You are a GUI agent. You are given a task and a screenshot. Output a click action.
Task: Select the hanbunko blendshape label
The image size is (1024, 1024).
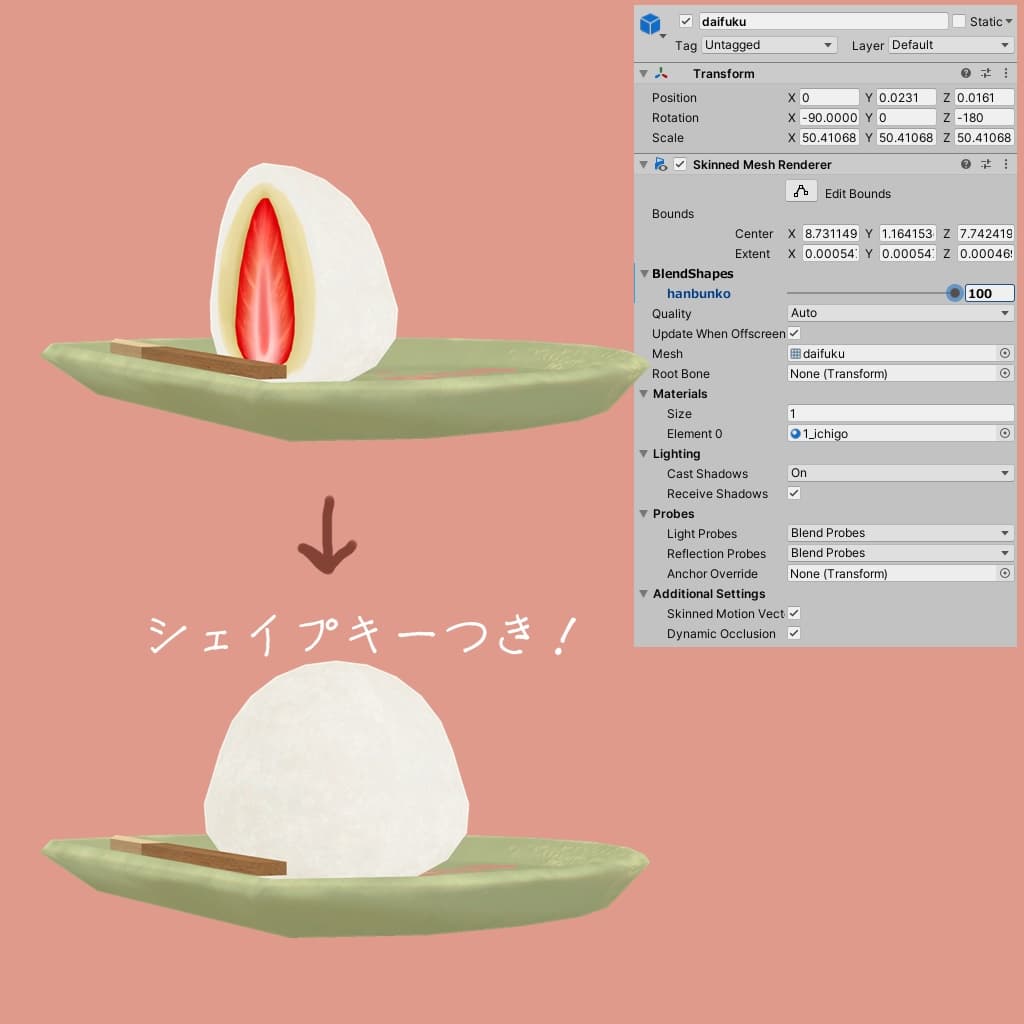698,293
